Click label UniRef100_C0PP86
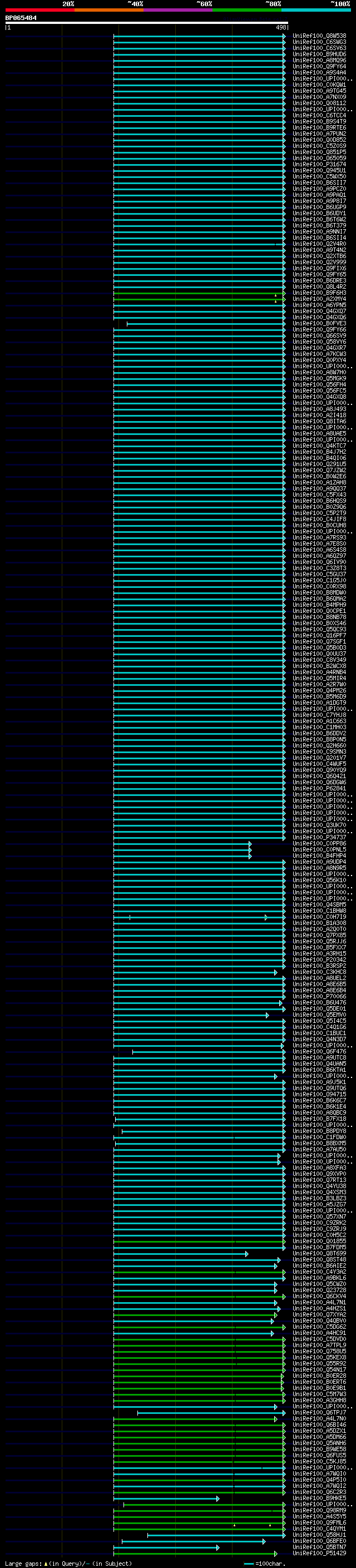 click(x=319, y=844)
